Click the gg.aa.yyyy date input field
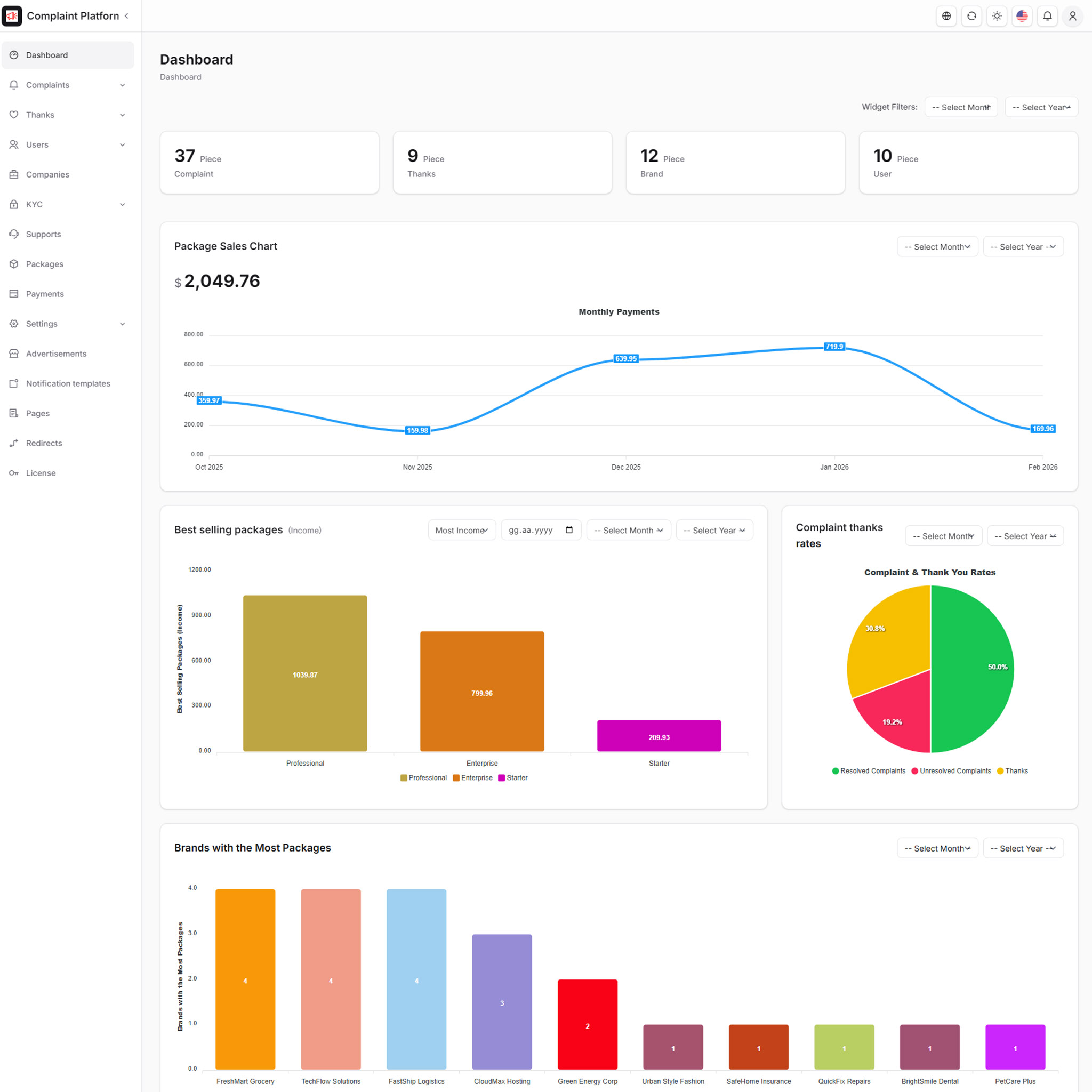 531,530
